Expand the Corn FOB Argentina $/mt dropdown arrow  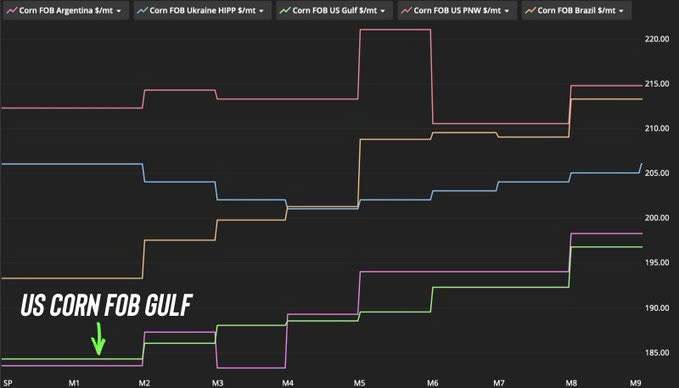119,11
